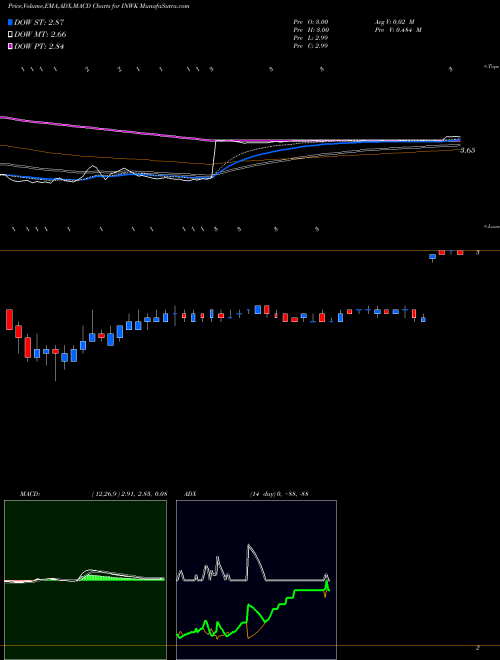
Task: Click the ADX panel heading
Action: (191, 494)
